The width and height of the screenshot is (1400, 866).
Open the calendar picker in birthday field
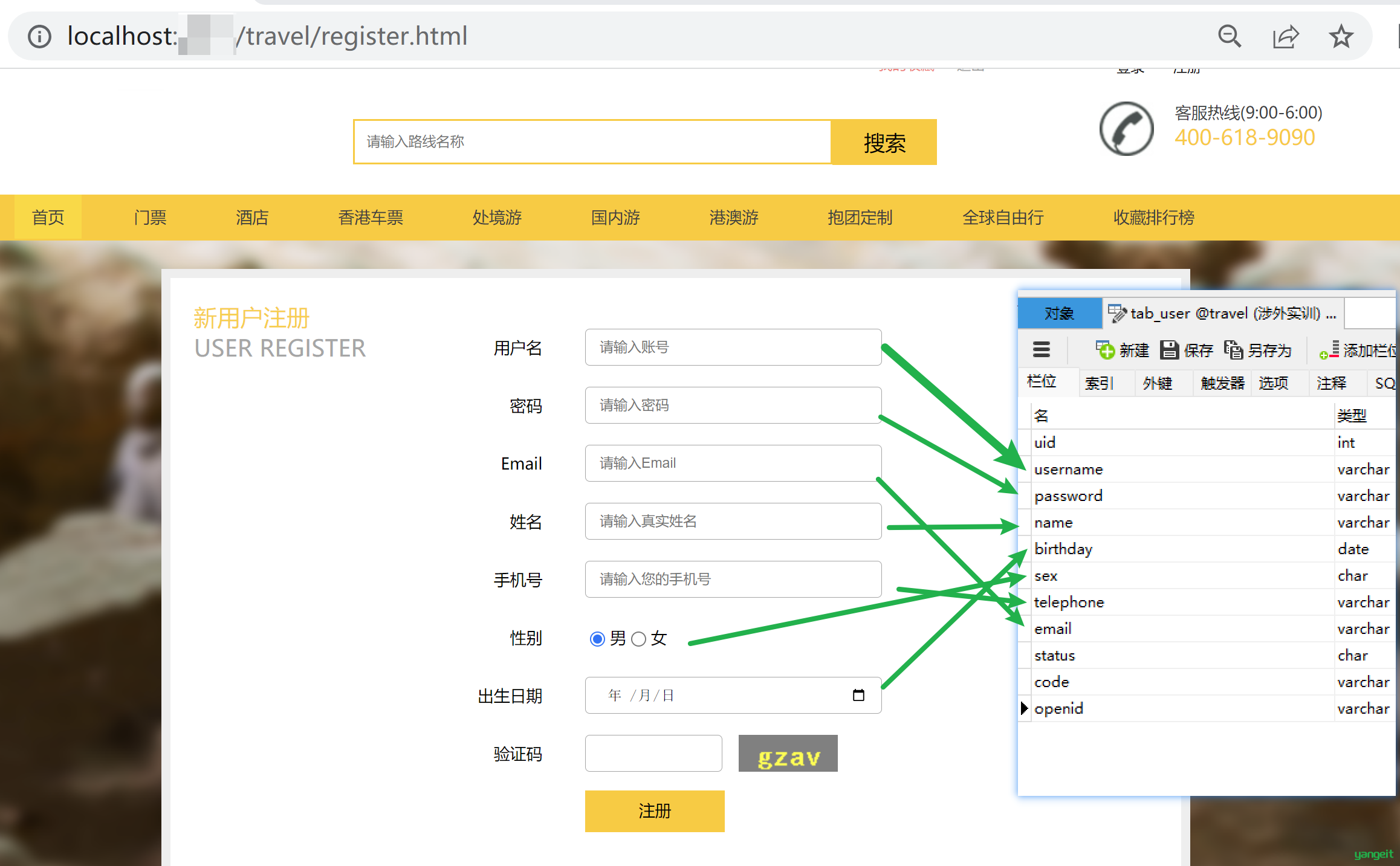pyautogui.click(x=858, y=695)
